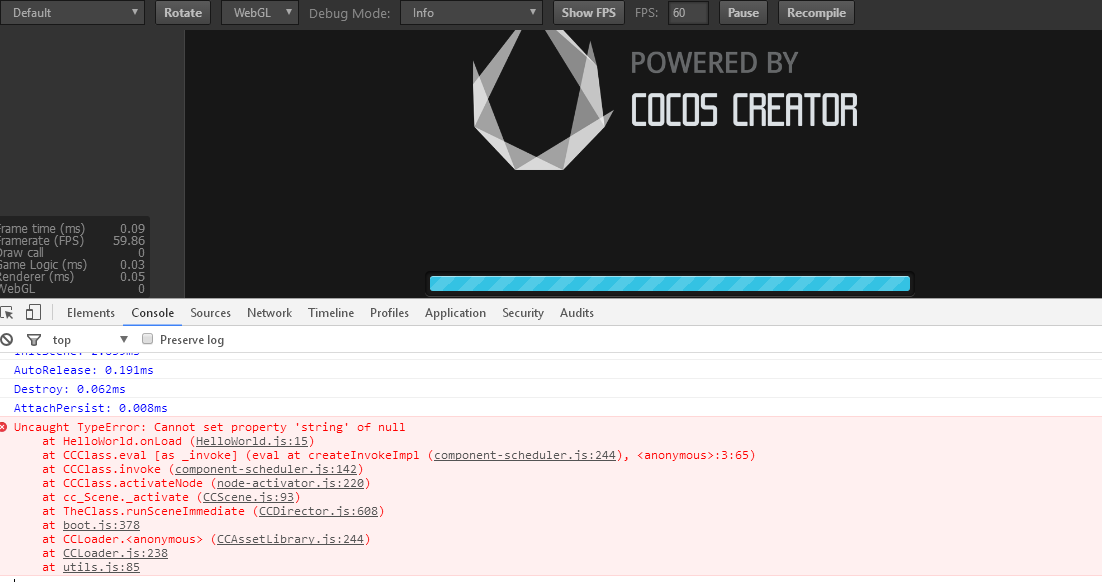Click the Show FPS button

click(589, 13)
